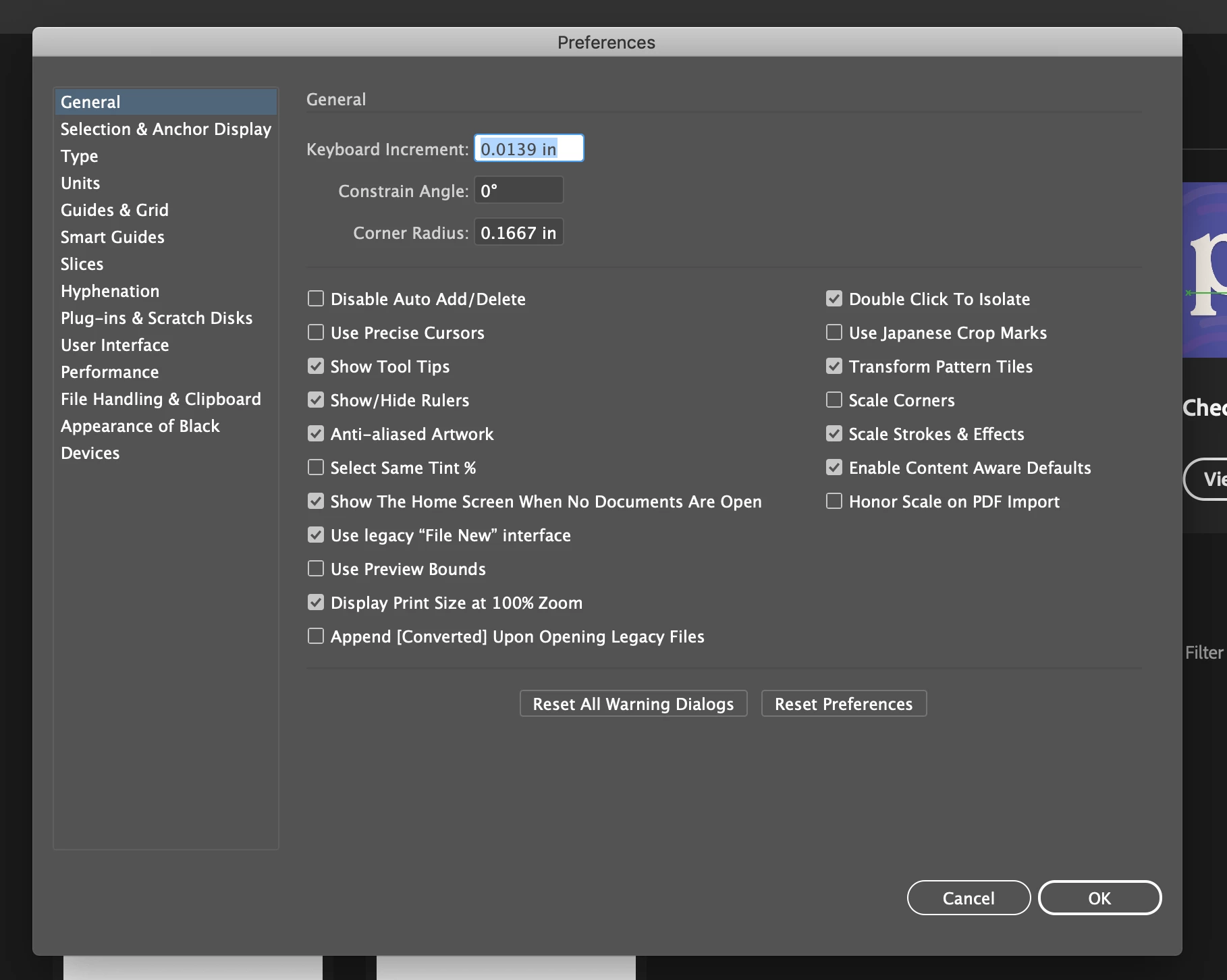Open Plug-ins & Scratch Disks settings
This screenshot has width=1227, height=980.
click(165, 318)
